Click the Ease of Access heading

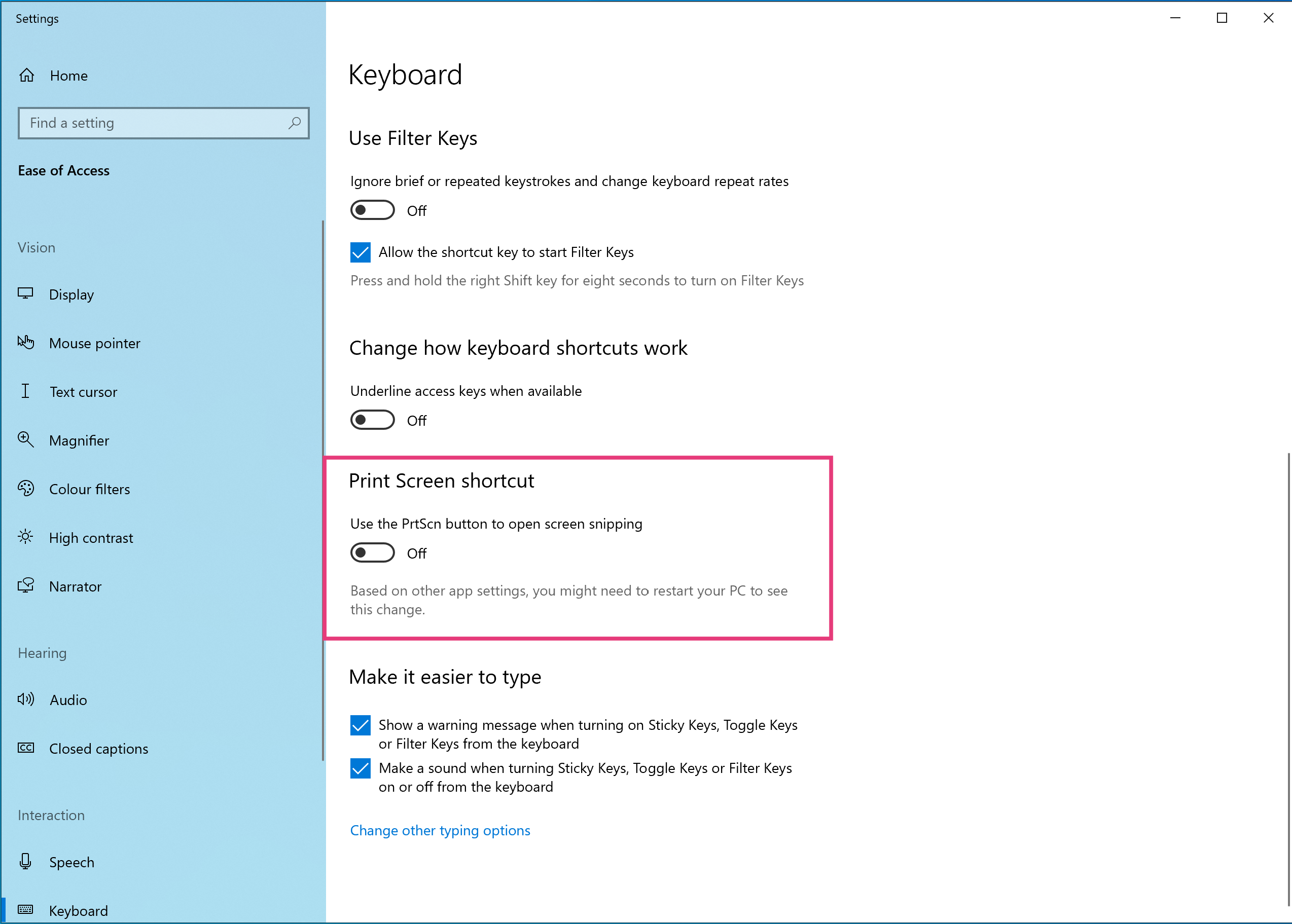click(x=64, y=170)
